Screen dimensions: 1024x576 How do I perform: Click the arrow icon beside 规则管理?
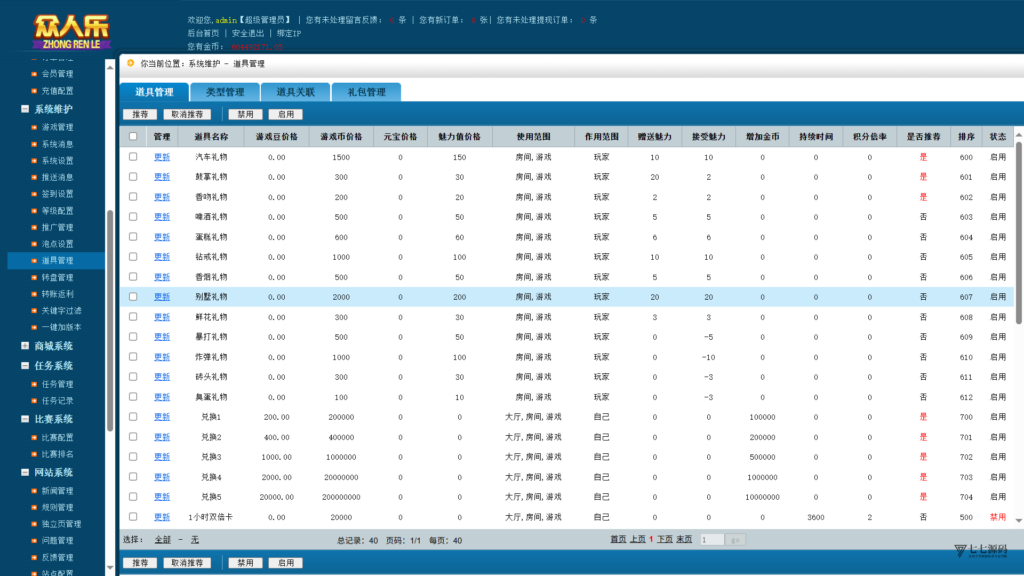tap(34, 507)
